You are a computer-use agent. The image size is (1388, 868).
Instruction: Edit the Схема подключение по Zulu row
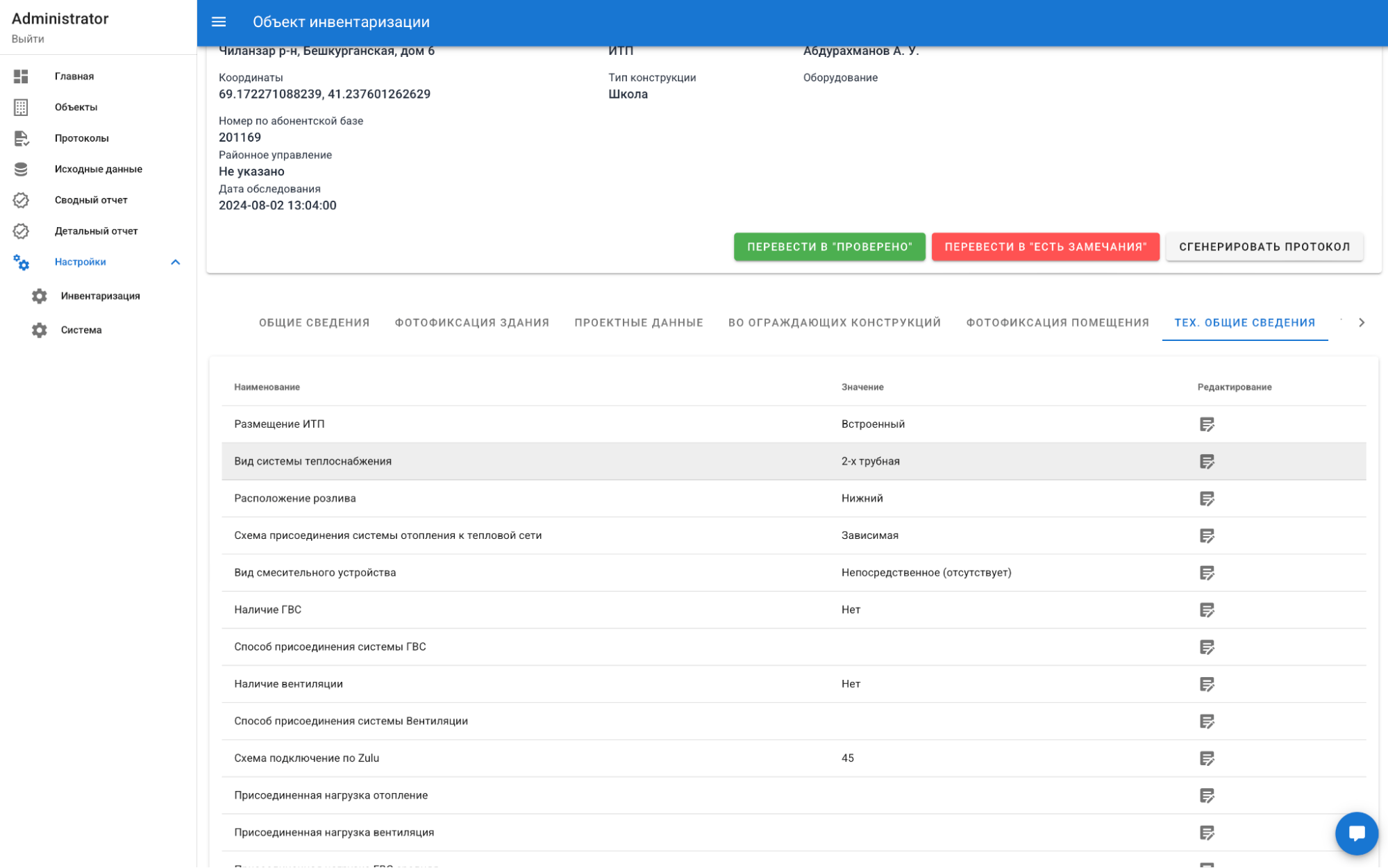1207,758
